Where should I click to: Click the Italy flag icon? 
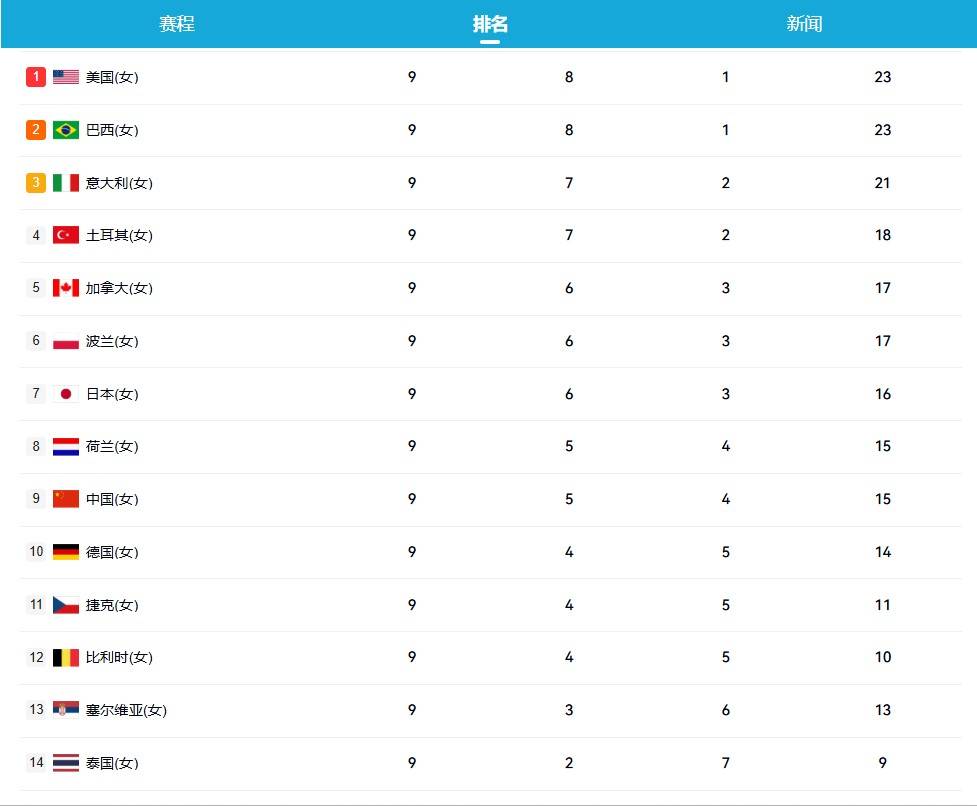[x=65, y=183]
